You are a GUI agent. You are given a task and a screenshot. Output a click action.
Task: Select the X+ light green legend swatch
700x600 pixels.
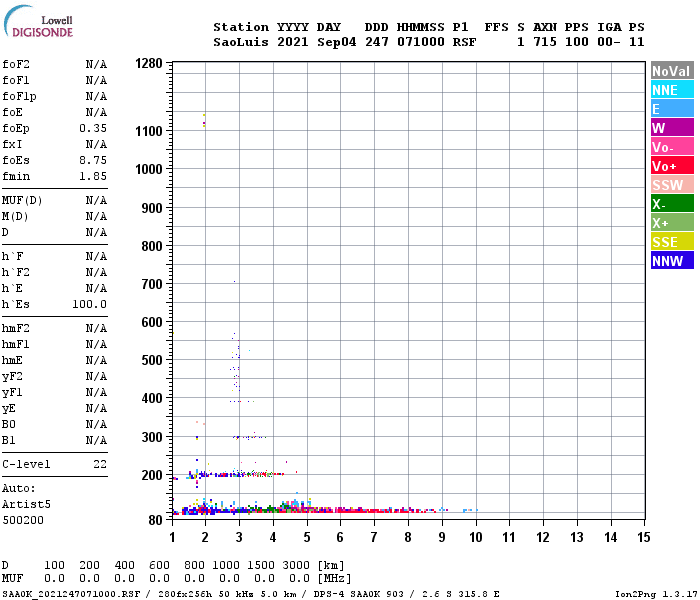[x=672, y=223]
